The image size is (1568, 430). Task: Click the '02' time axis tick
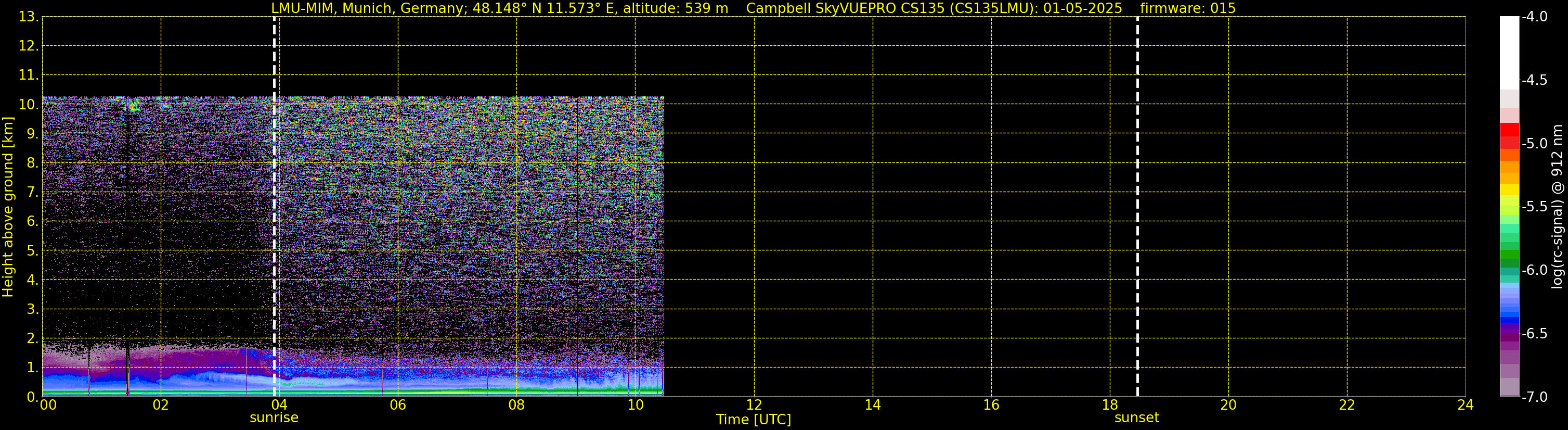pos(161,405)
